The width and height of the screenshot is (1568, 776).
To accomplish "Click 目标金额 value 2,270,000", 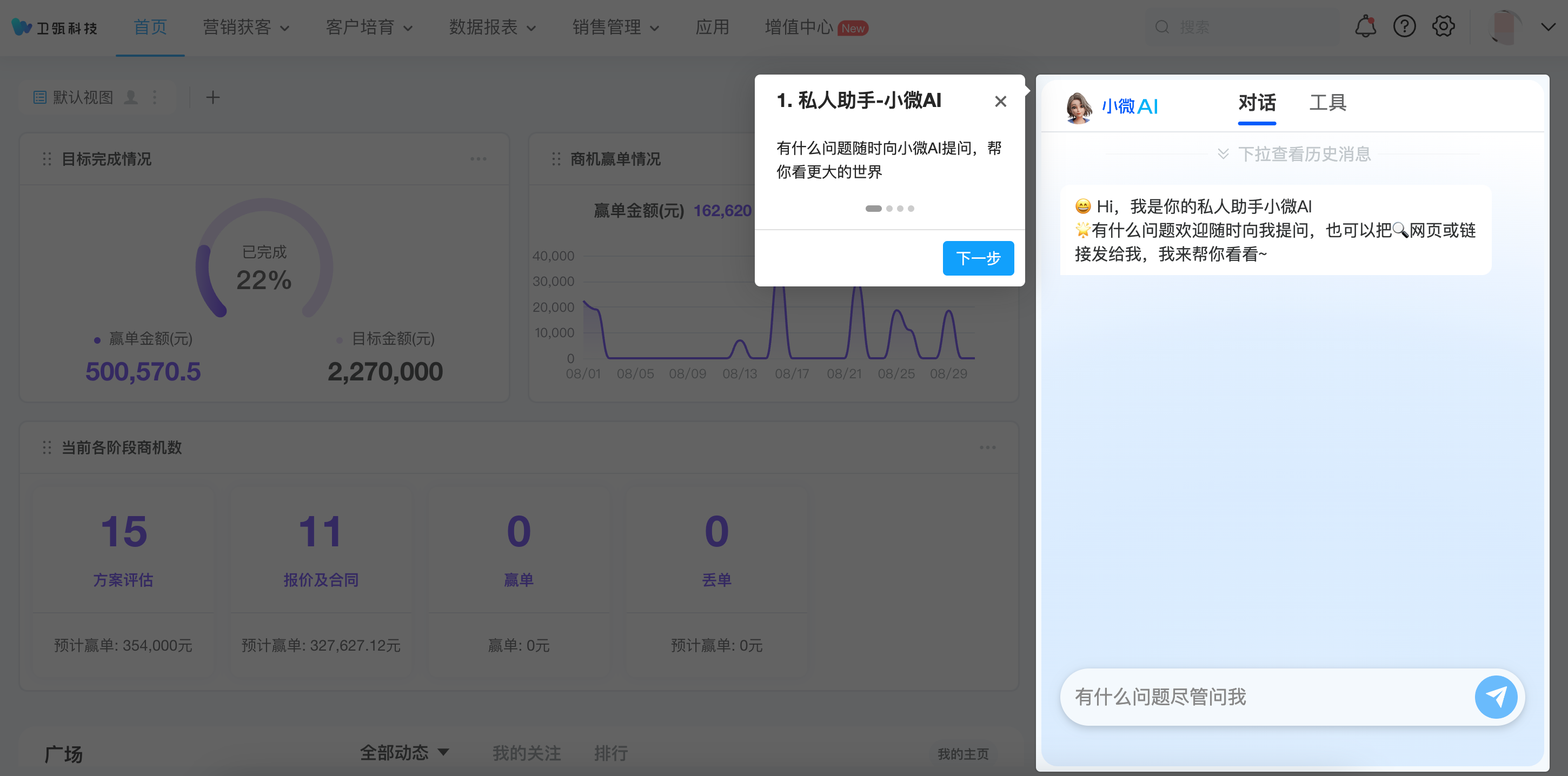I will 386,372.
